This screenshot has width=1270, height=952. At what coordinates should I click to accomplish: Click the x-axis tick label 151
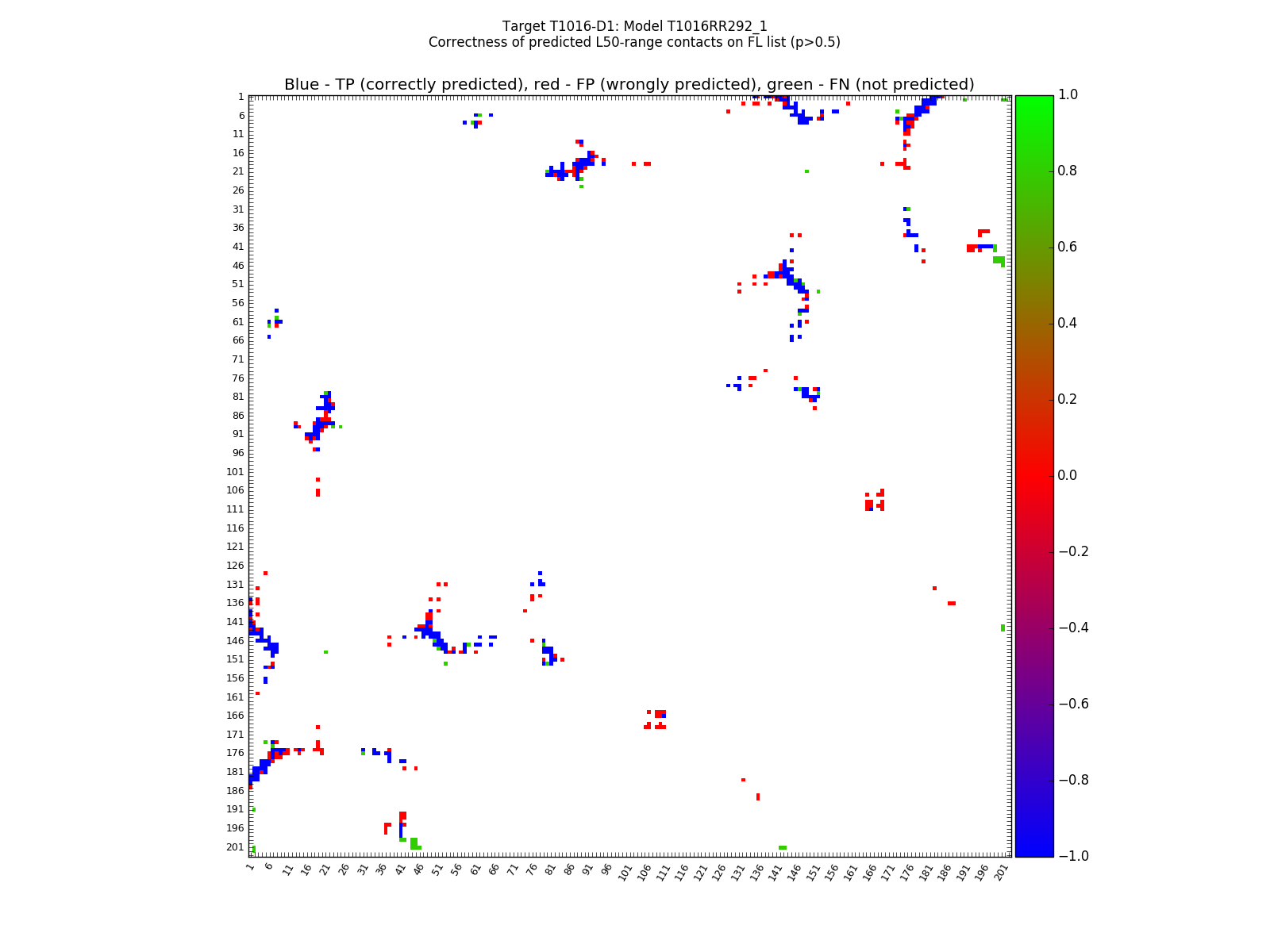click(x=812, y=871)
